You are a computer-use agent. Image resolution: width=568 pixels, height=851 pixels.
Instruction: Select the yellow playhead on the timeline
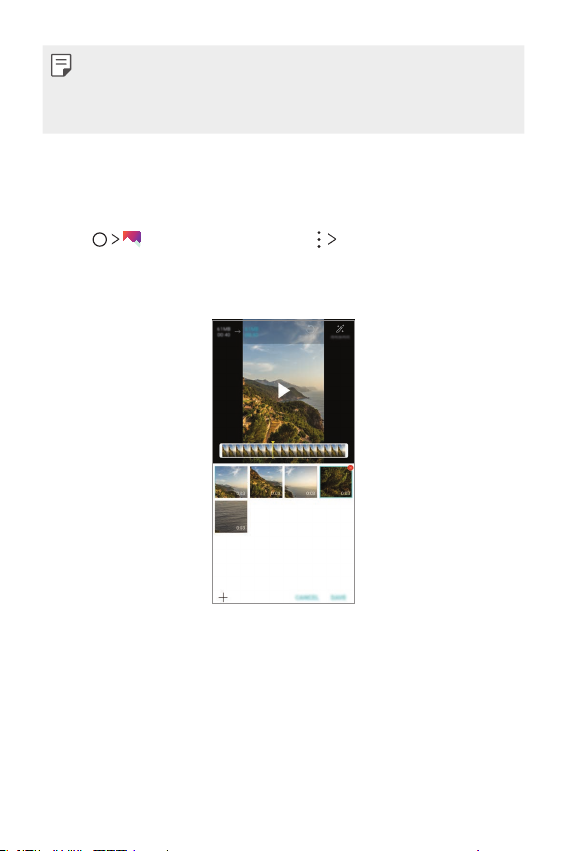pyautogui.click(x=273, y=450)
